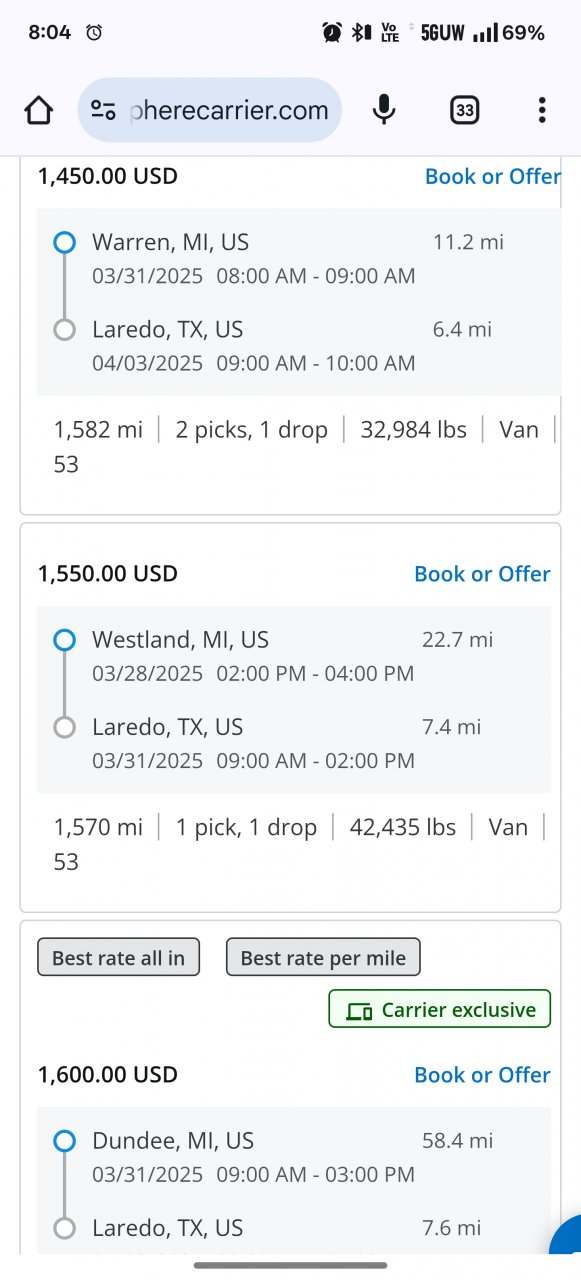Tap Book or Offer for 1,600.00 USD load
Screen dimensions: 581x1280
[482, 1075]
